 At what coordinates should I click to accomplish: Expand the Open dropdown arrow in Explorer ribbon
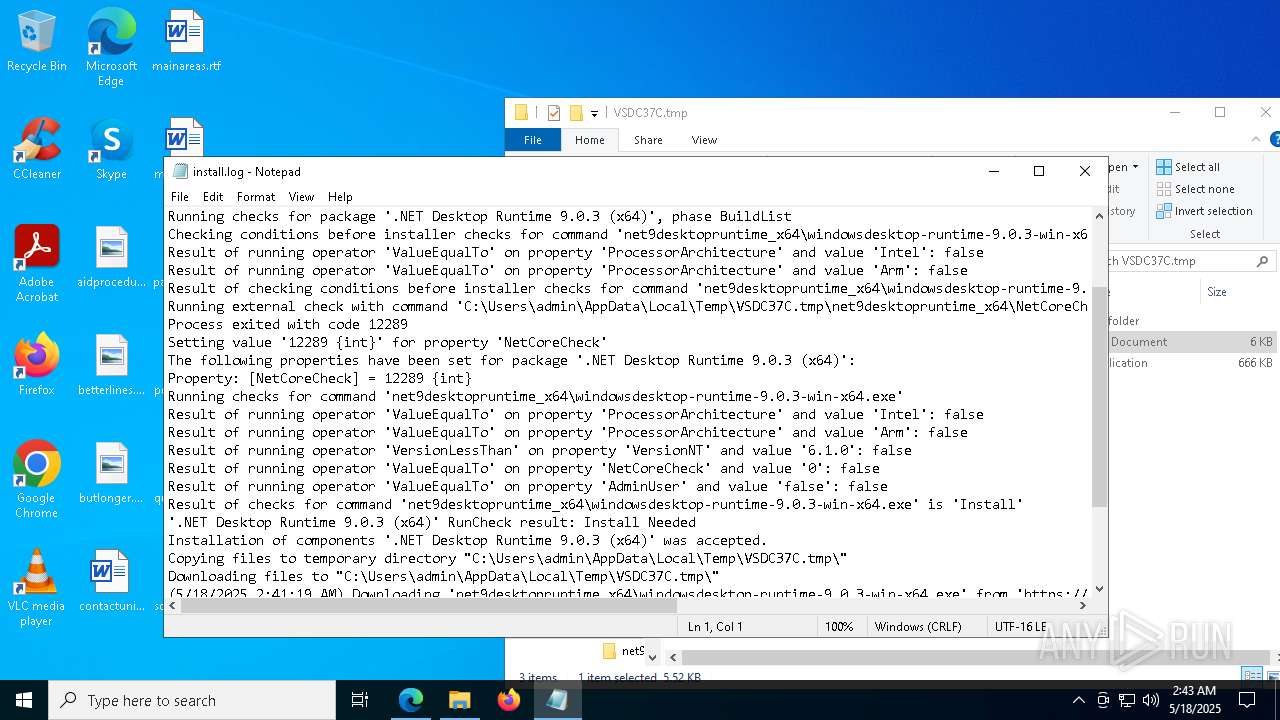(1135, 167)
